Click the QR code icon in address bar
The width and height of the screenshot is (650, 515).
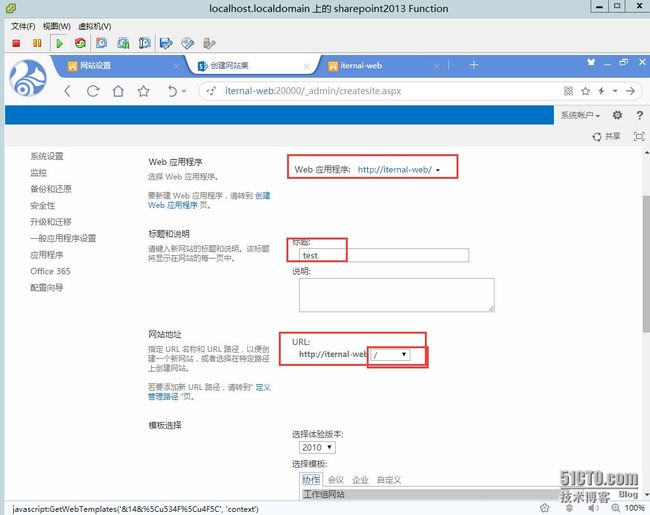click(568, 91)
